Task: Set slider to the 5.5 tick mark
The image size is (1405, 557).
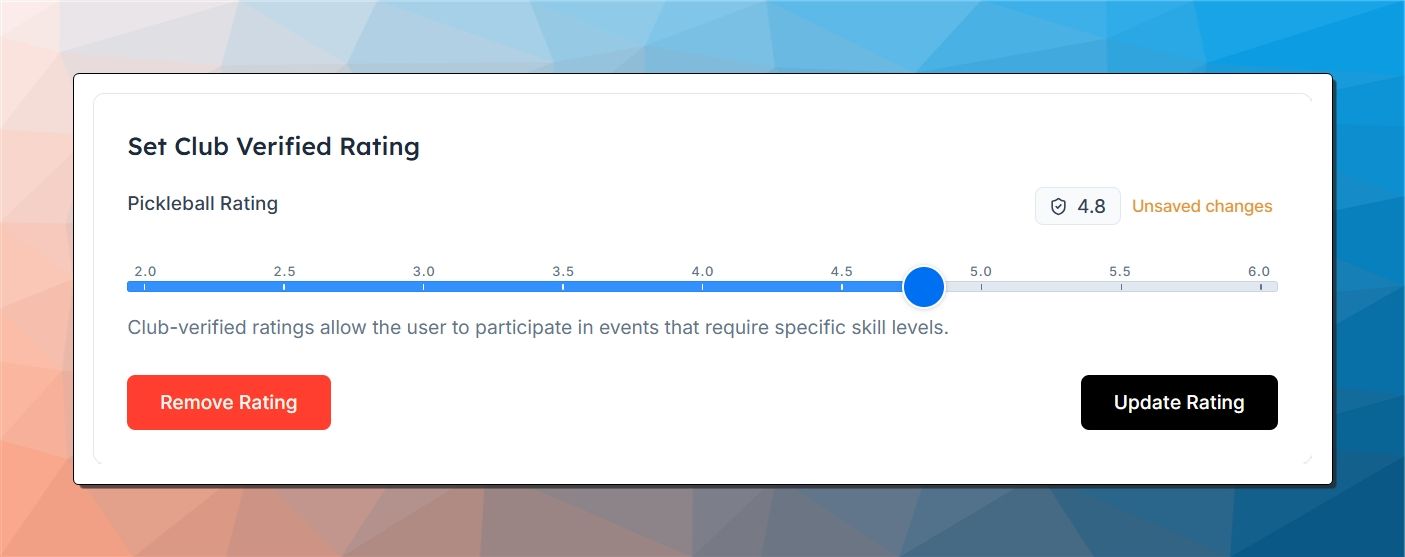Action: click(x=1121, y=287)
